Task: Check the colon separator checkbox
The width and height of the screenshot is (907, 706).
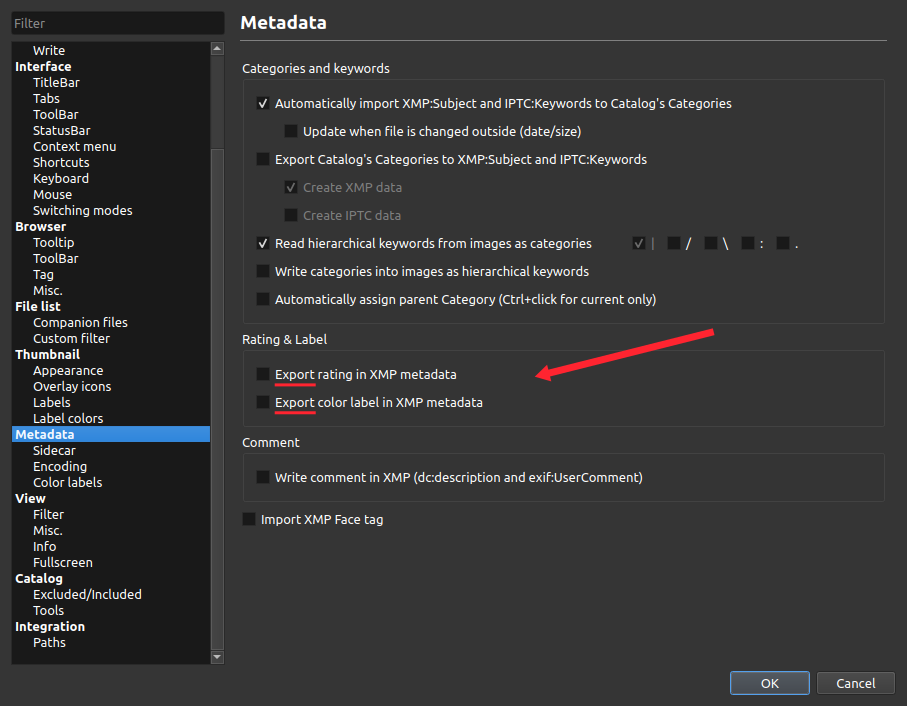Action: [748, 243]
